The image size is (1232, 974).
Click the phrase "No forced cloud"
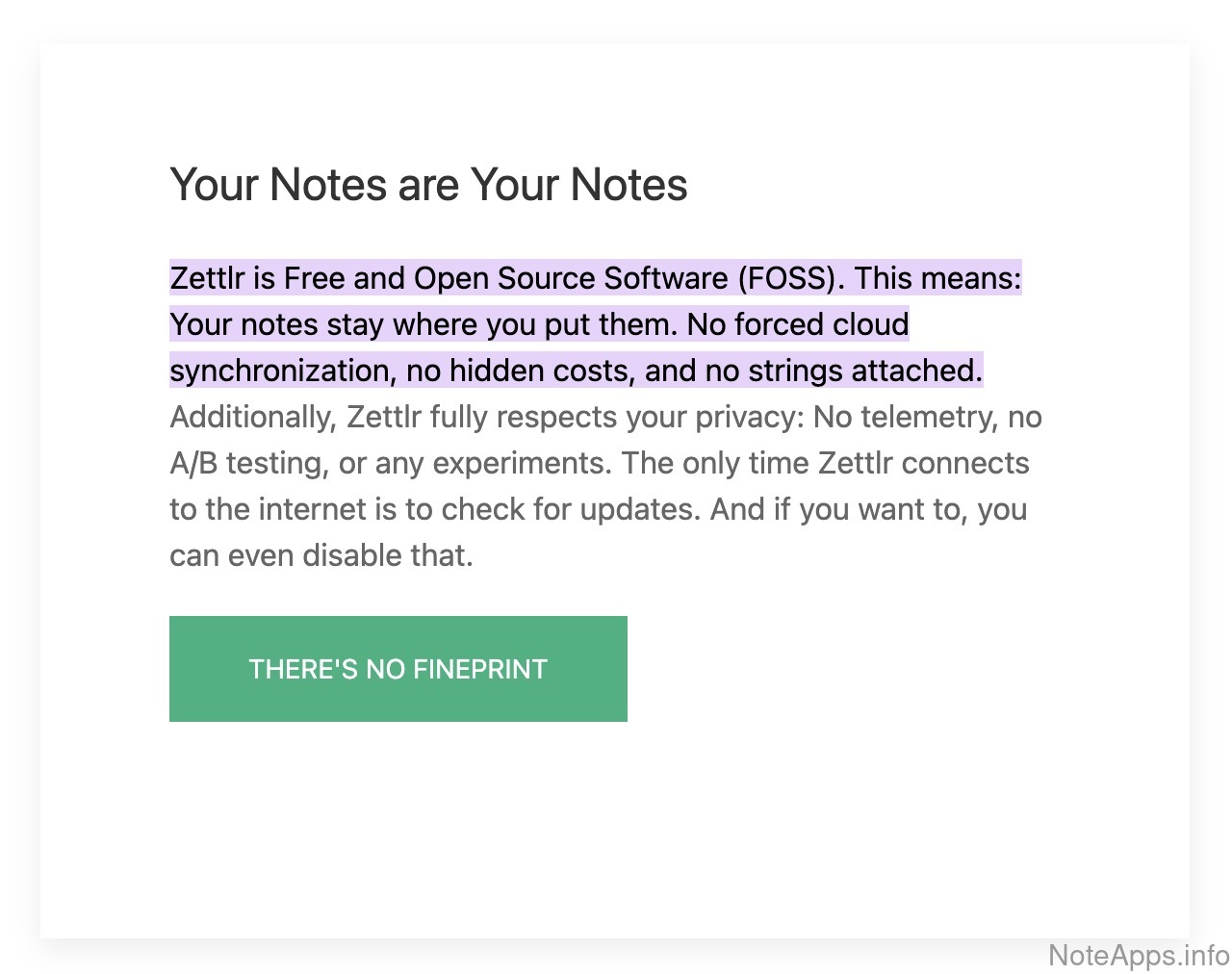pyautogui.click(x=798, y=324)
